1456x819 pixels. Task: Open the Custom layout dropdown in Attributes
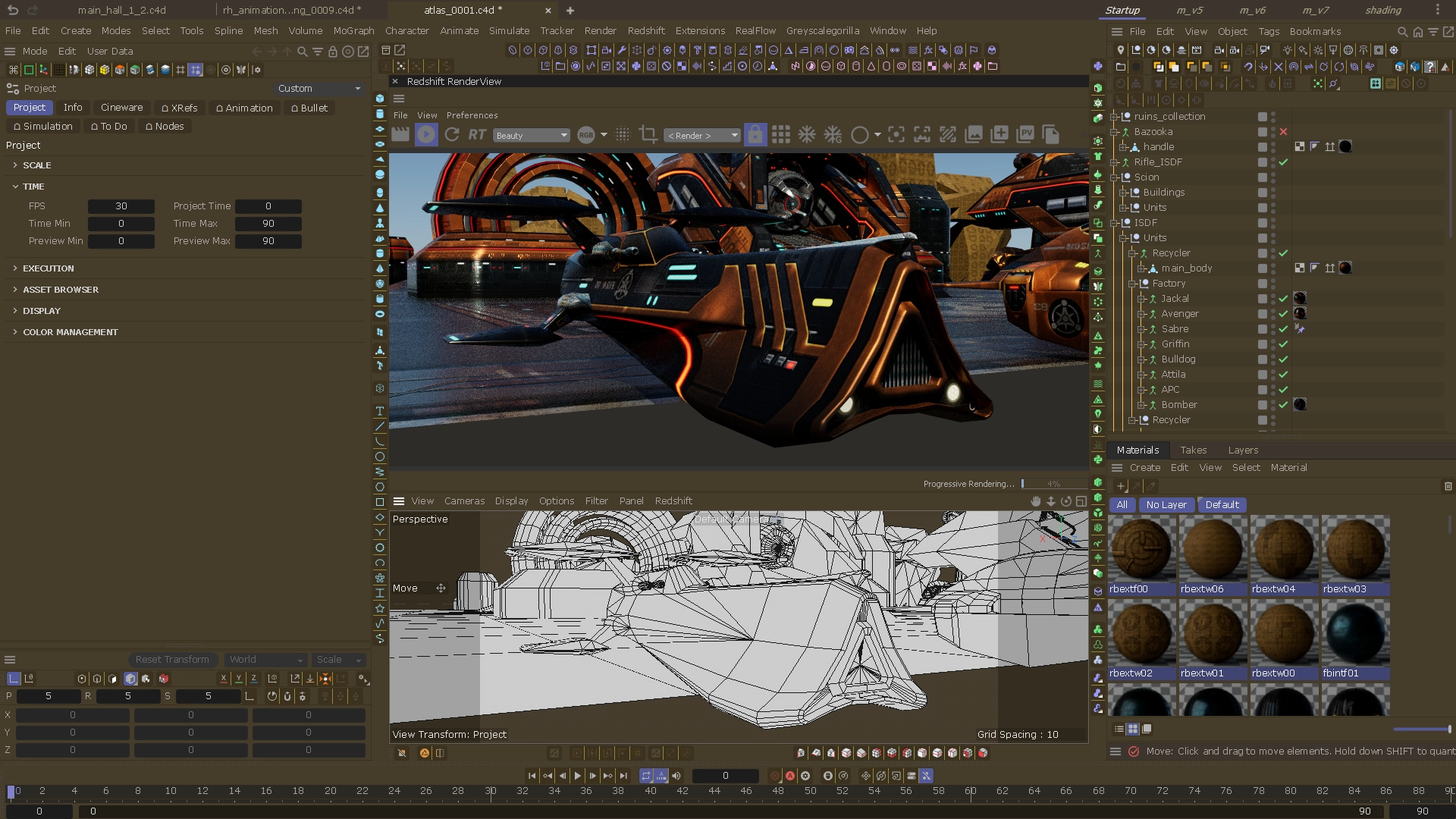[319, 89]
